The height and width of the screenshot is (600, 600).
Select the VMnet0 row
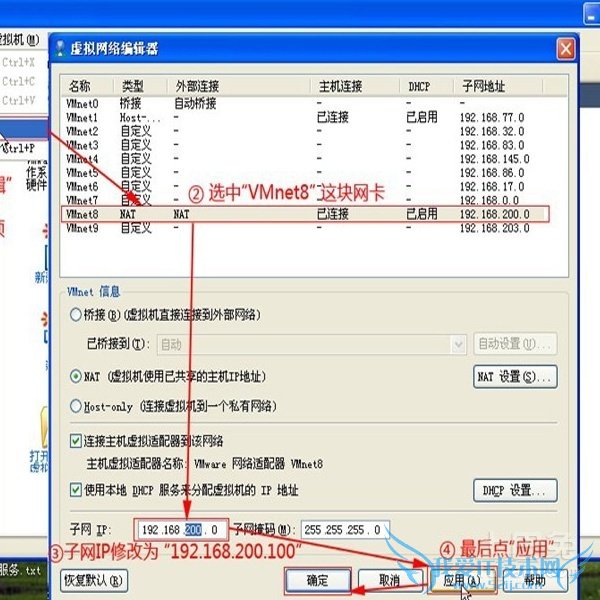click(x=314, y=103)
